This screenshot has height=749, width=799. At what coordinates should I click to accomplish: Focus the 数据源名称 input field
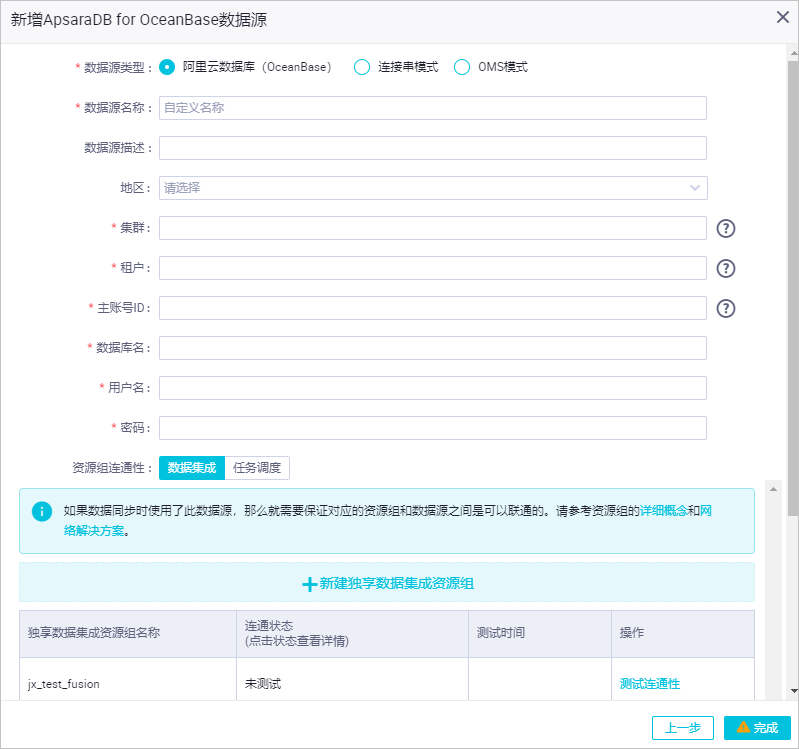(433, 108)
